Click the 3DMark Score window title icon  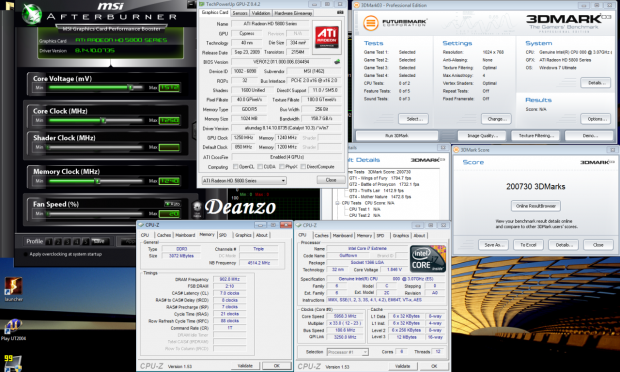coord(456,150)
